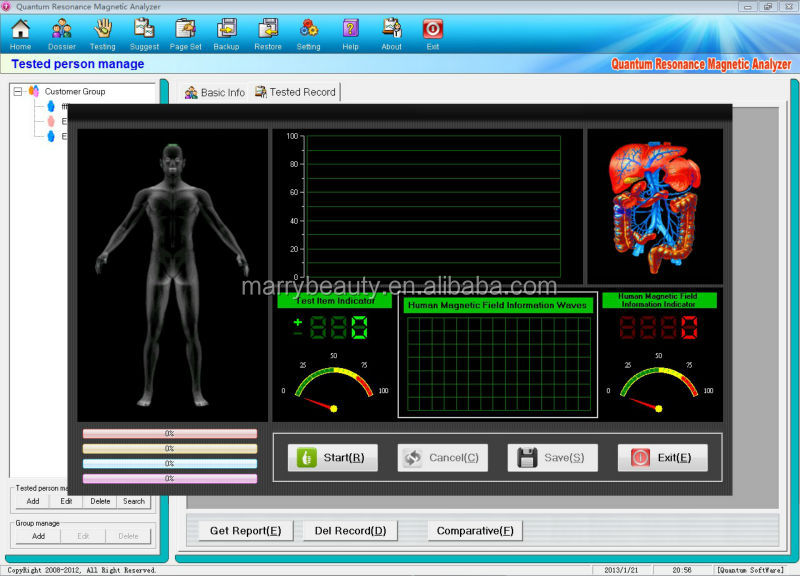This screenshot has height=576, width=800.
Task: Click the Backup disk icon
Action: 227,30
